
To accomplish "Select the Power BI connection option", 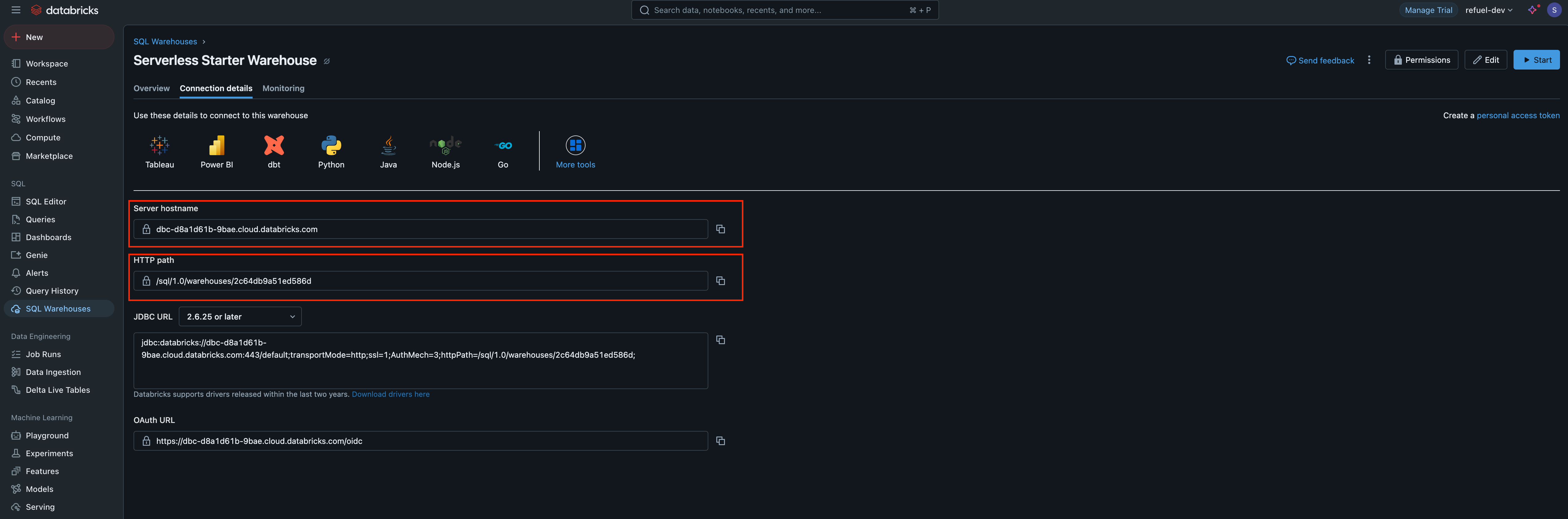I will tap(217, 151).
